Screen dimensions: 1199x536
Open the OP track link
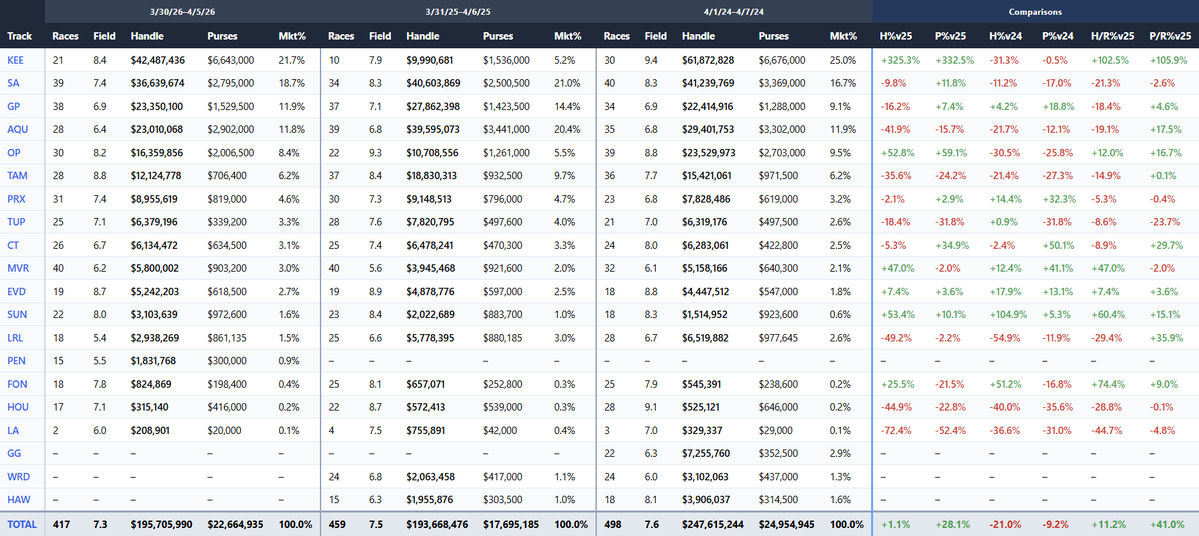point(12,152)
